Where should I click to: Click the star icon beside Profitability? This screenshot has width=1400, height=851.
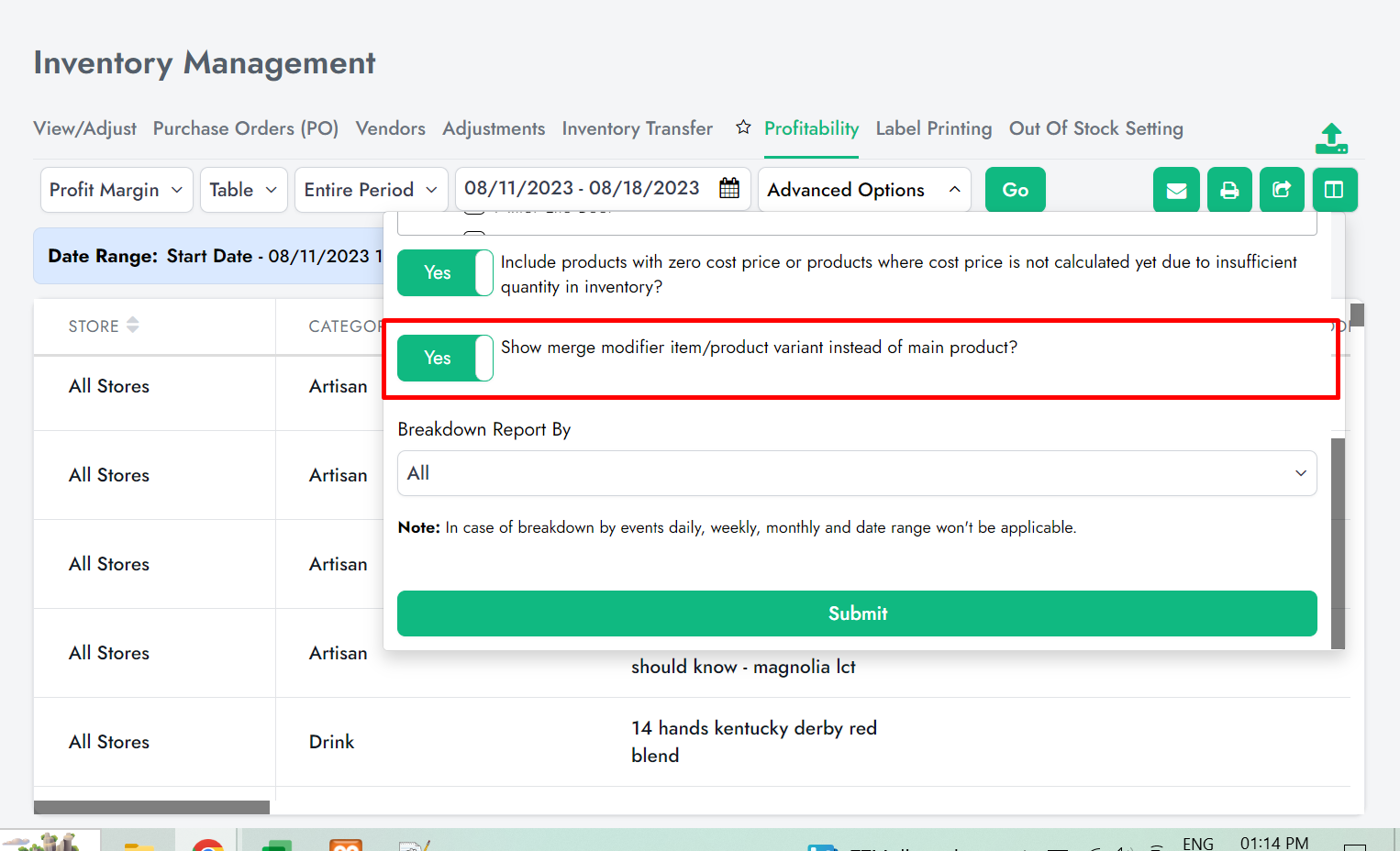(x=743, y=127)
